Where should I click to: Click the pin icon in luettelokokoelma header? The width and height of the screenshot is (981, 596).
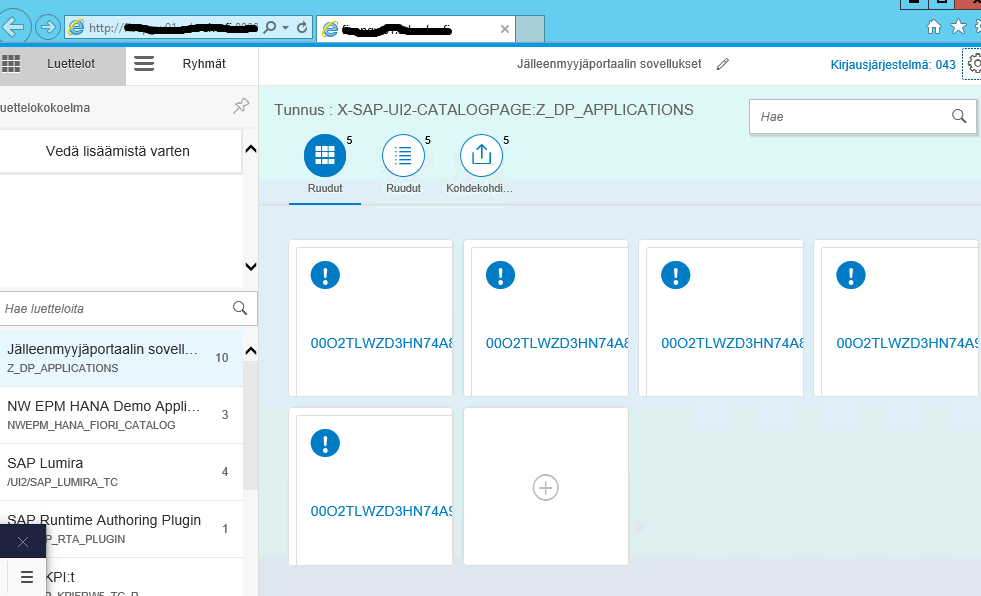[241, 106]
